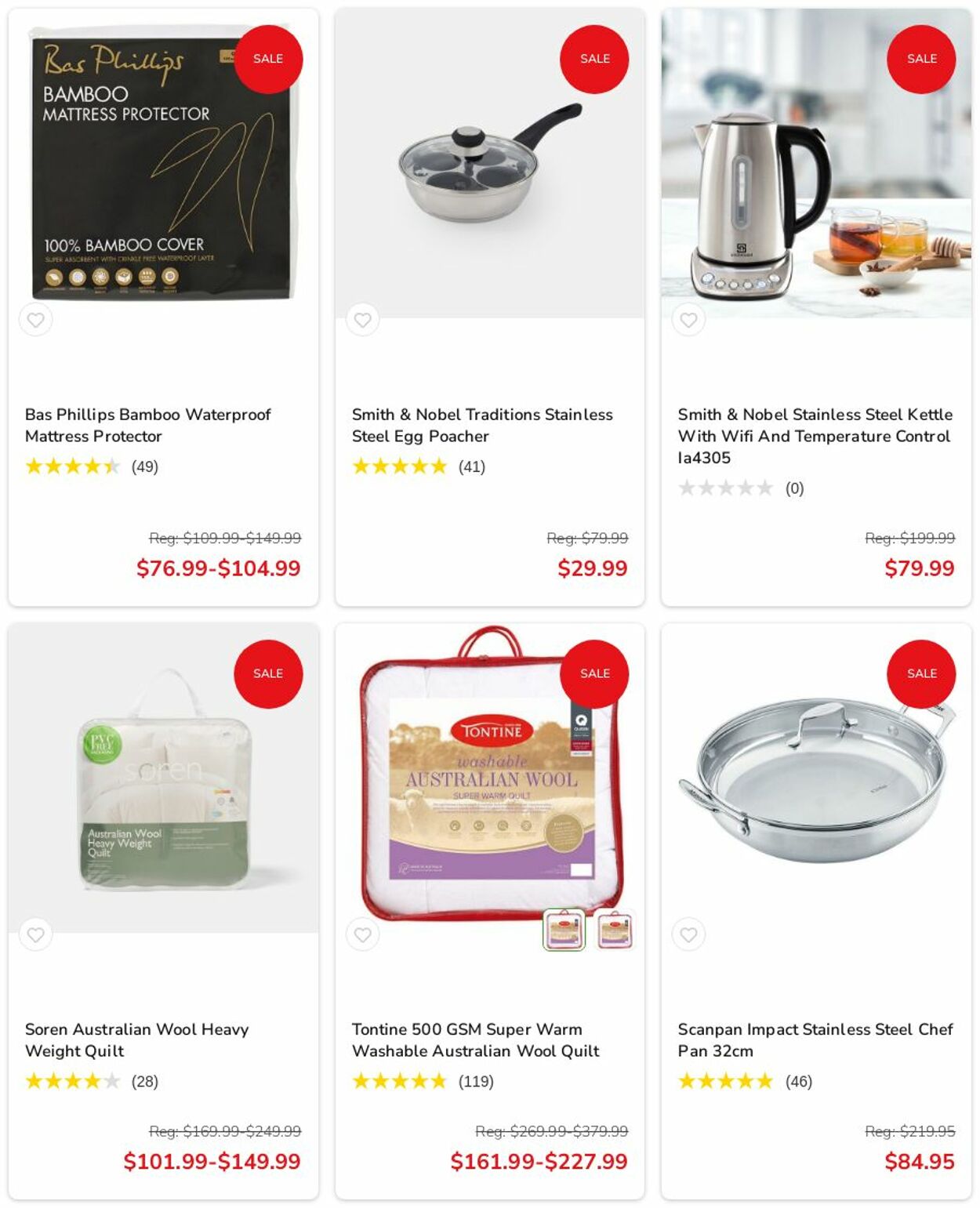Heart the Soren Wool Heavy Weight Quilt
The width and height of the screenshot is (980, 1208).
[36, 934]
